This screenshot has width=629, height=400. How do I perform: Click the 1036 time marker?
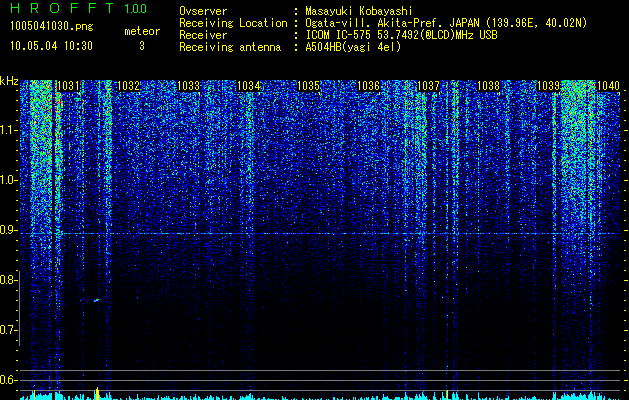click(x=368, y=86)
